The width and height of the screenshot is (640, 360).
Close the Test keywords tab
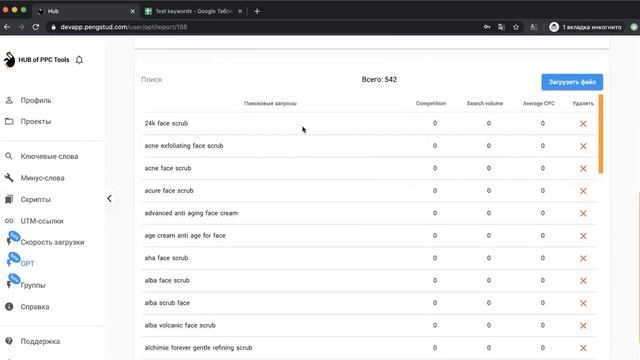[240, 11]
